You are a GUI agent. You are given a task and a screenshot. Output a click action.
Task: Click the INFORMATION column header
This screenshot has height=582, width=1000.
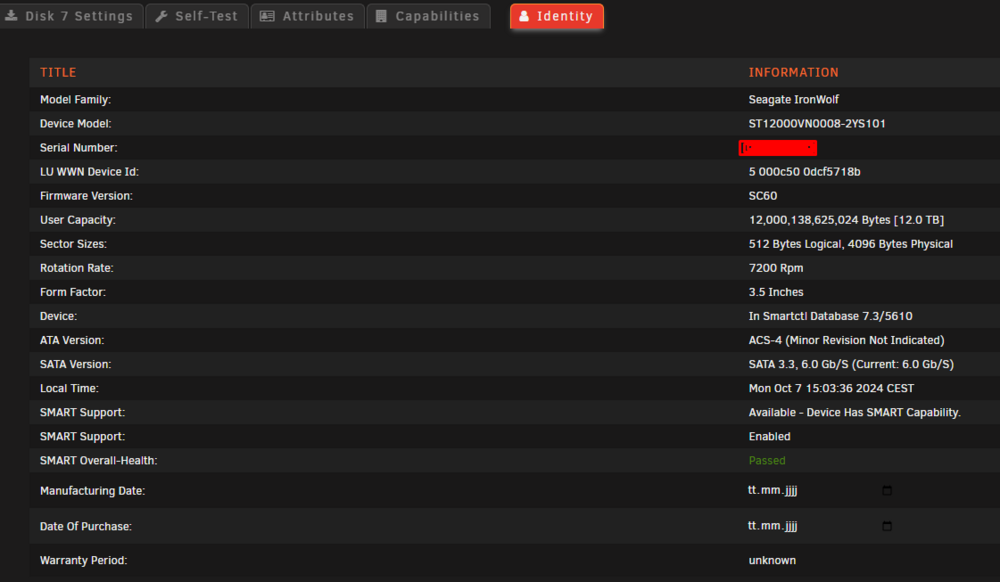coord(793,73)
